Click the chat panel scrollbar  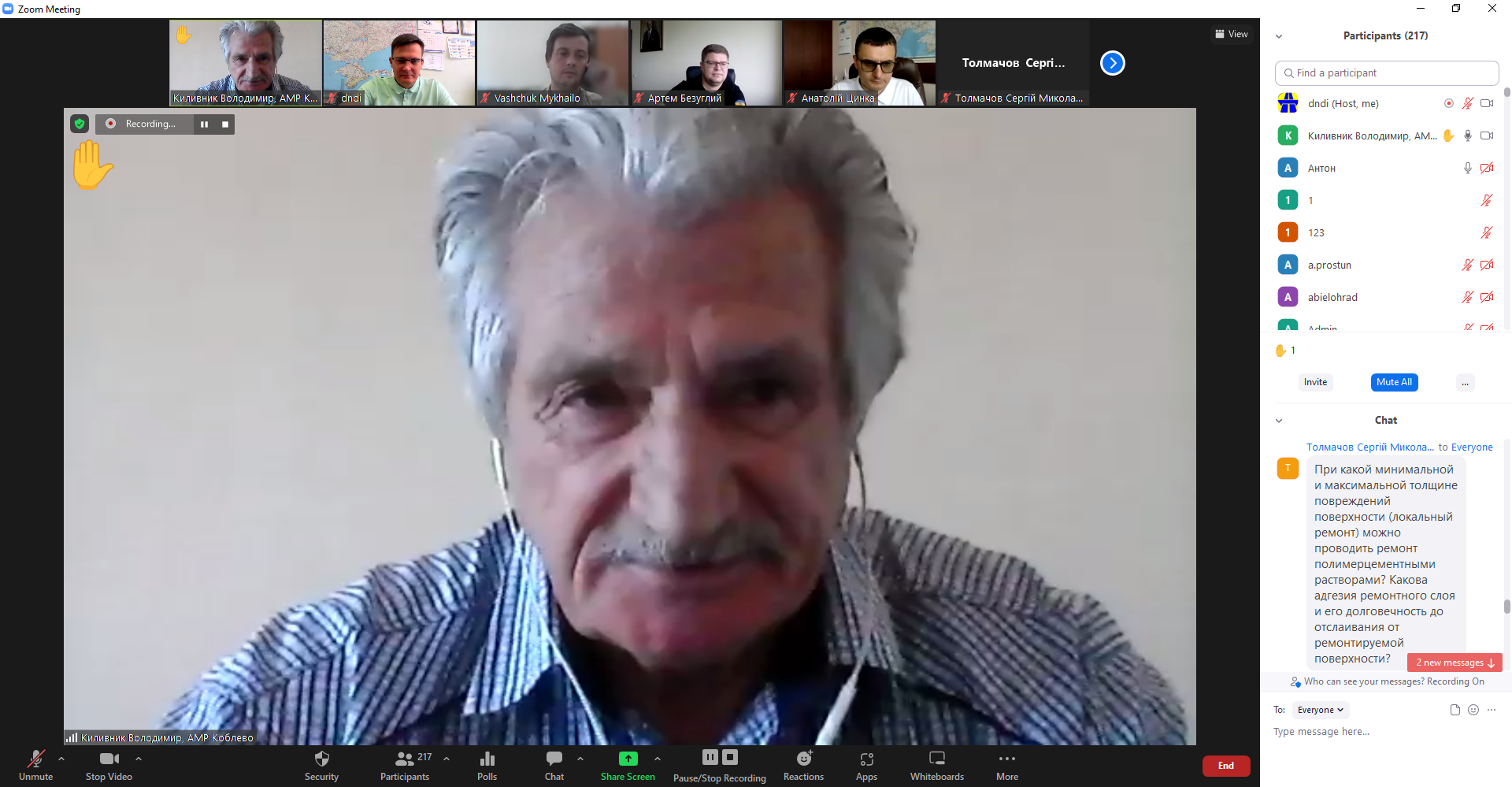point(1506,607)
